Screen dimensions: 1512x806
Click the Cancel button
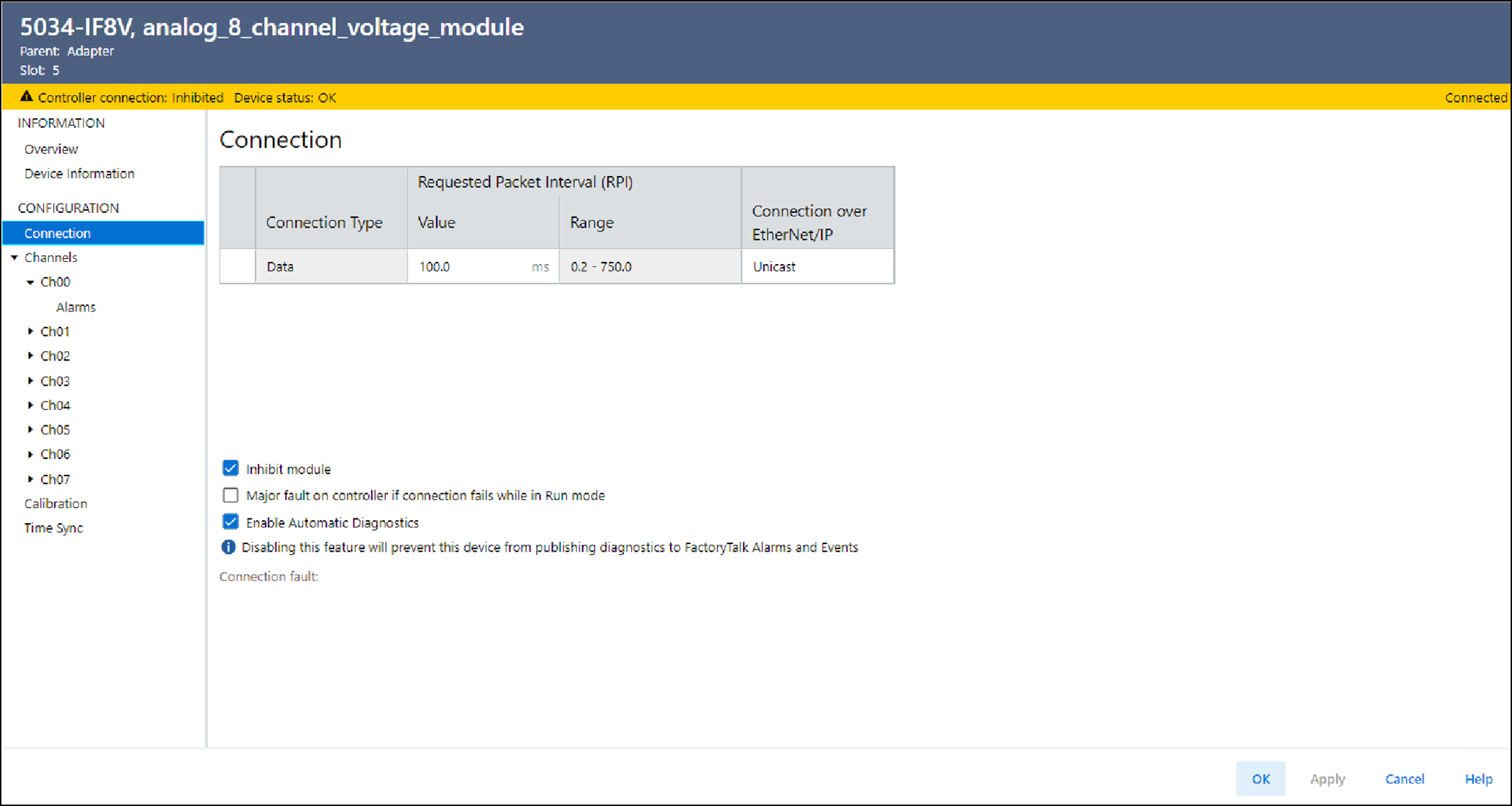pyautogui.click(x=1404, y=779)
